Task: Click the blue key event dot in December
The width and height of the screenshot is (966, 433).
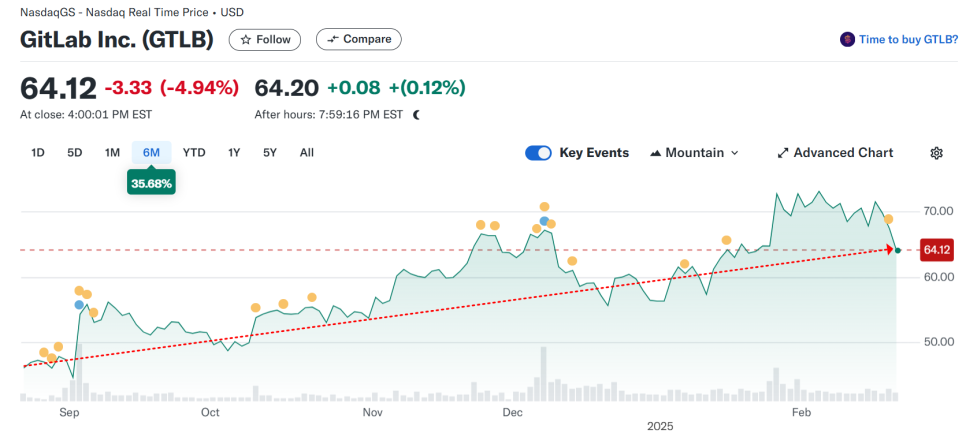Action: pyautogui.click(x=544, y=221)
